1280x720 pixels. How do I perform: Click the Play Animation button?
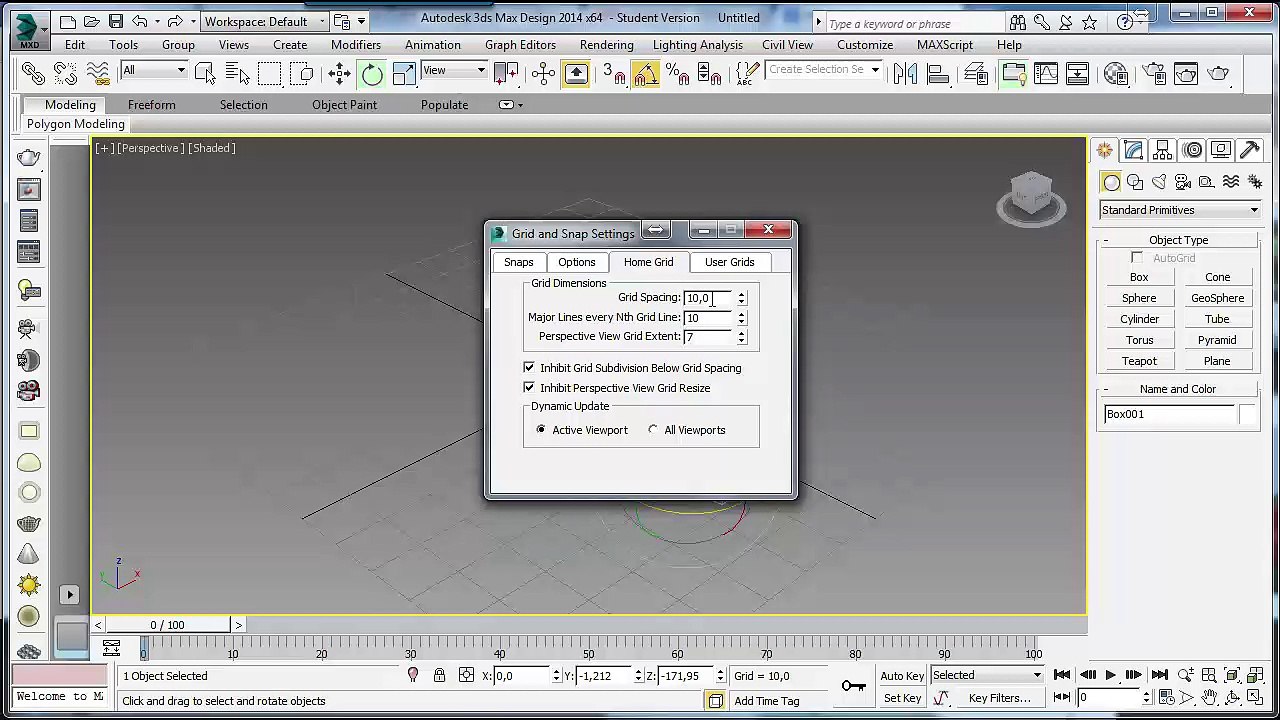click(1110, 676)
